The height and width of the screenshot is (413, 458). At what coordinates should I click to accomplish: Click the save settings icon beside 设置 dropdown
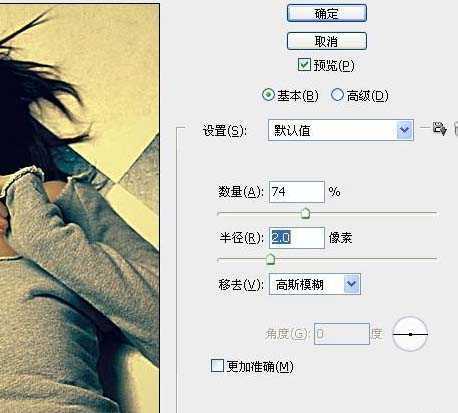(x=439, y=129)
